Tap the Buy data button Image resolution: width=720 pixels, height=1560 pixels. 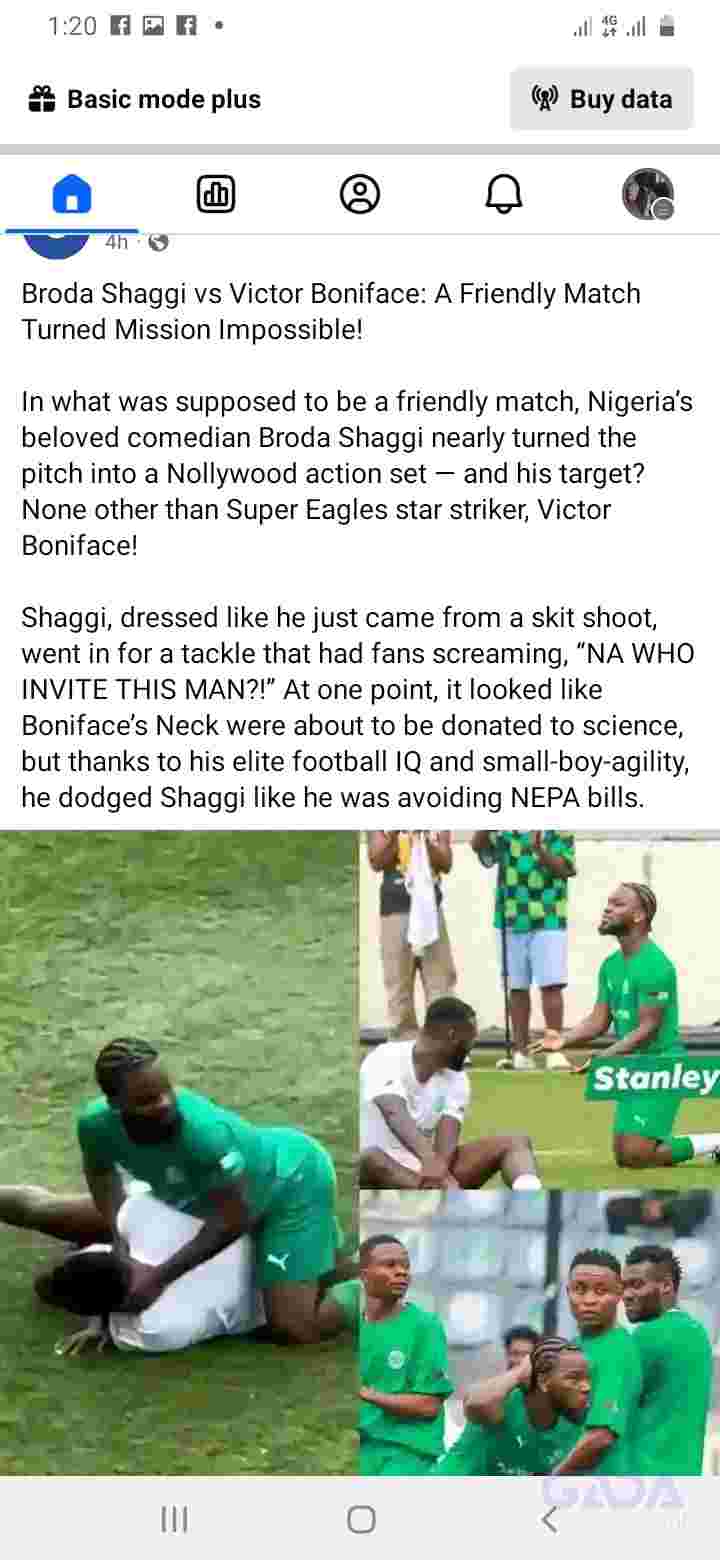602,99
